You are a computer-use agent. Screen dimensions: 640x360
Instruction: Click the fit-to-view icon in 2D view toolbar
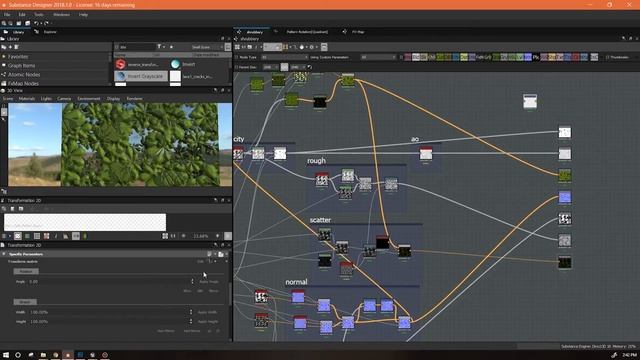(165, 236)
